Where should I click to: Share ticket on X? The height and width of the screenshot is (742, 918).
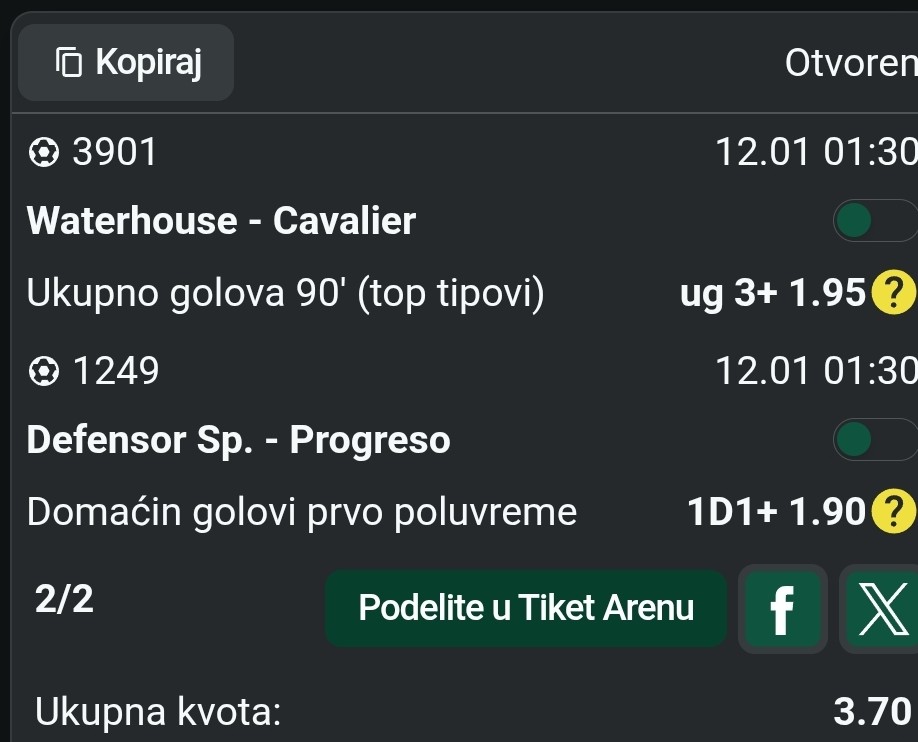(882, 608)
